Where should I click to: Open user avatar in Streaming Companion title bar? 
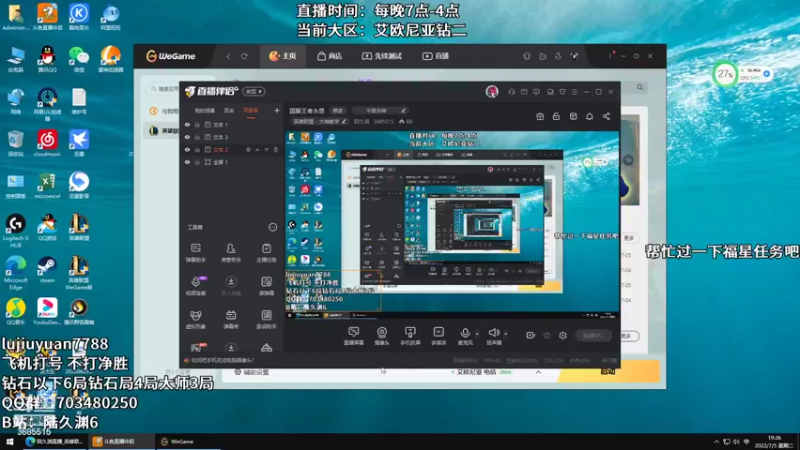tap(492, 91)
